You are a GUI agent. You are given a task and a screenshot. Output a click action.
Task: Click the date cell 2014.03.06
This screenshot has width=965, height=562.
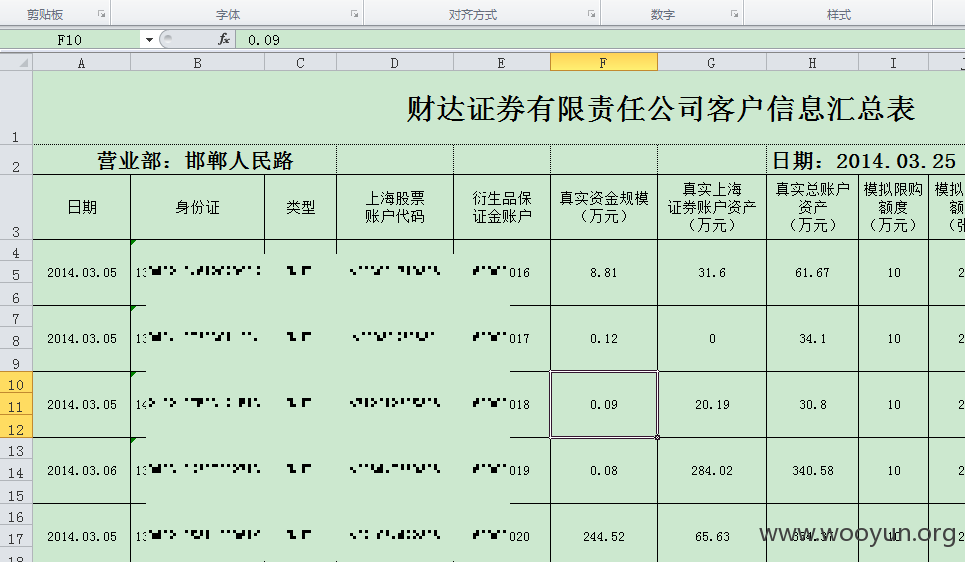81,470
